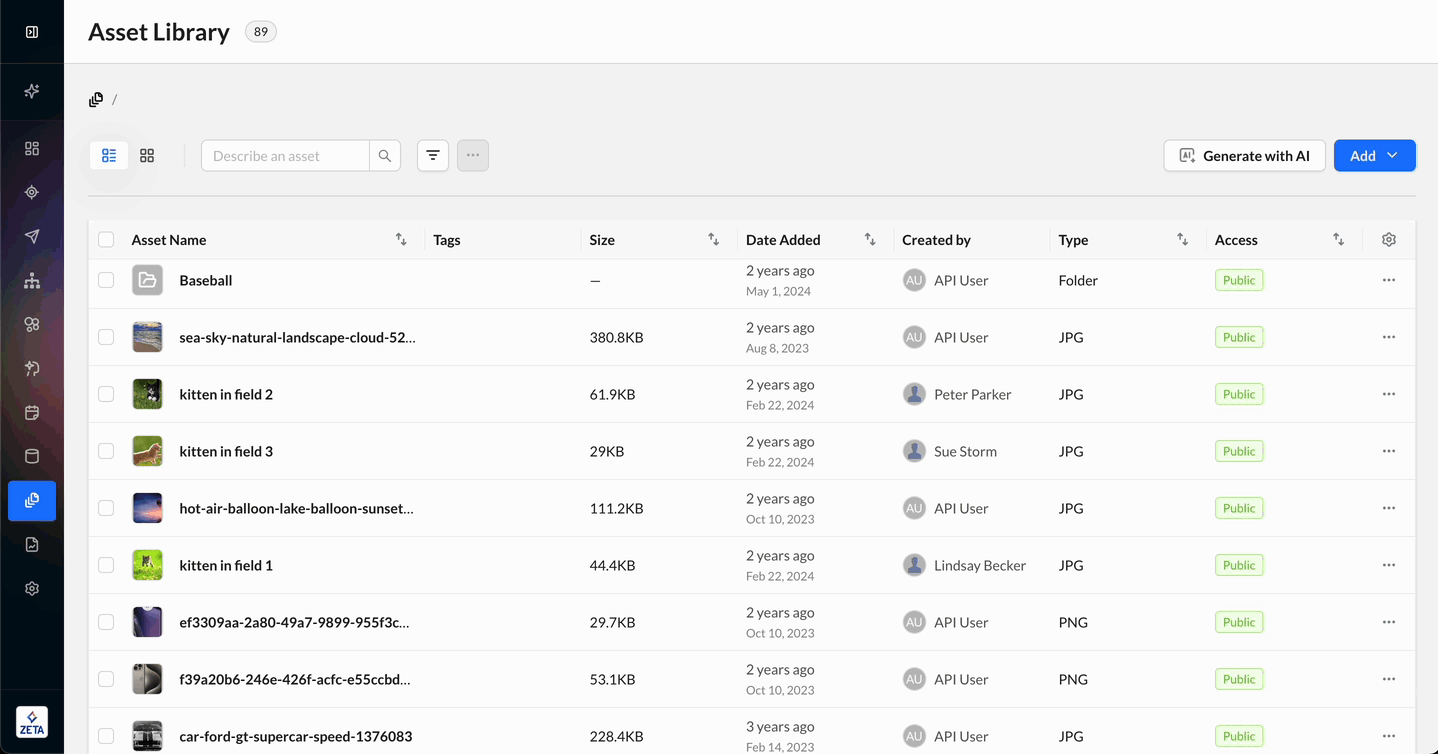This screenshot has height=754, width=1439.
Task: Tick the kitten in field 2 checkbox
Action: coord(106,395)
